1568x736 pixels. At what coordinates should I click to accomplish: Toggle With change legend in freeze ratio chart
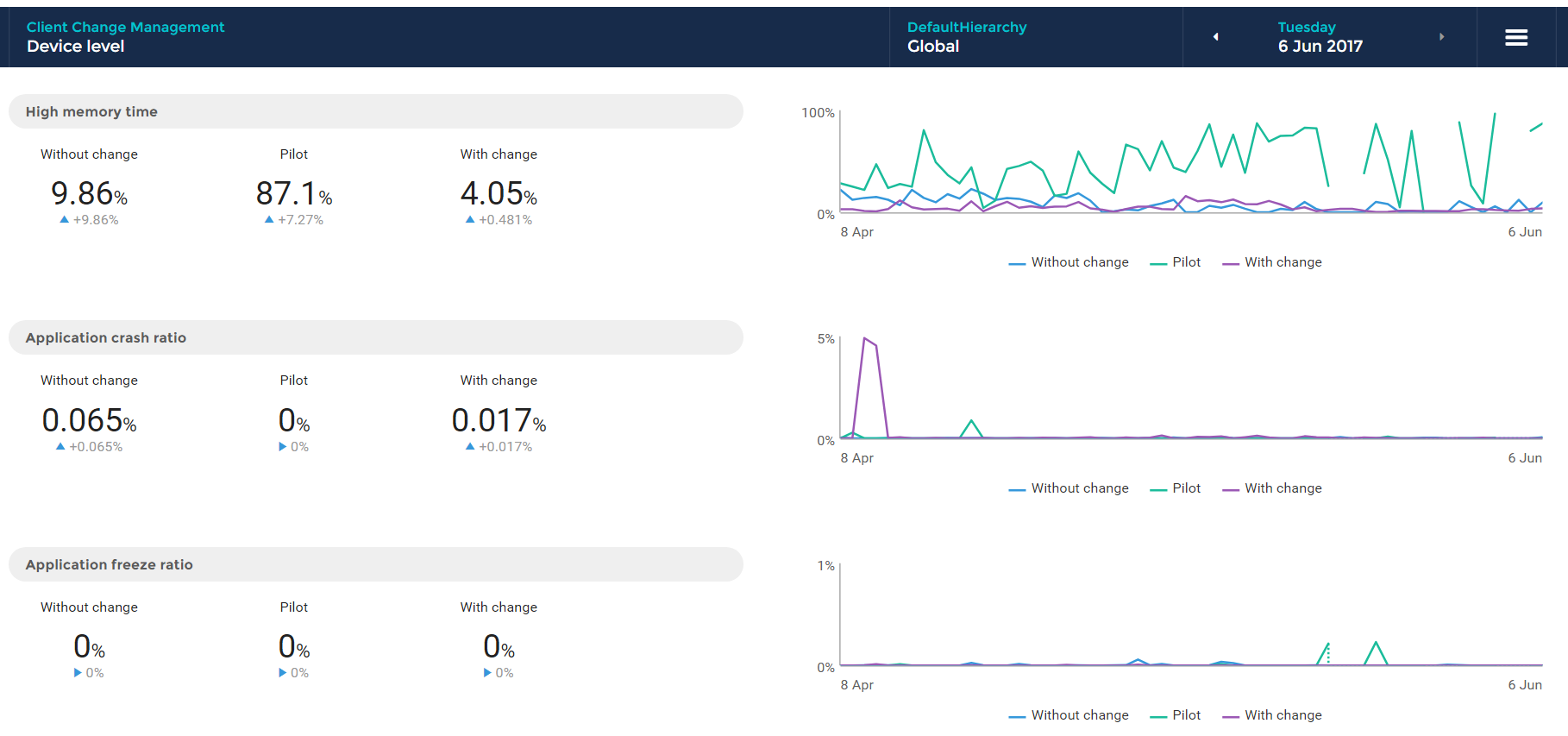(1272, 715)
